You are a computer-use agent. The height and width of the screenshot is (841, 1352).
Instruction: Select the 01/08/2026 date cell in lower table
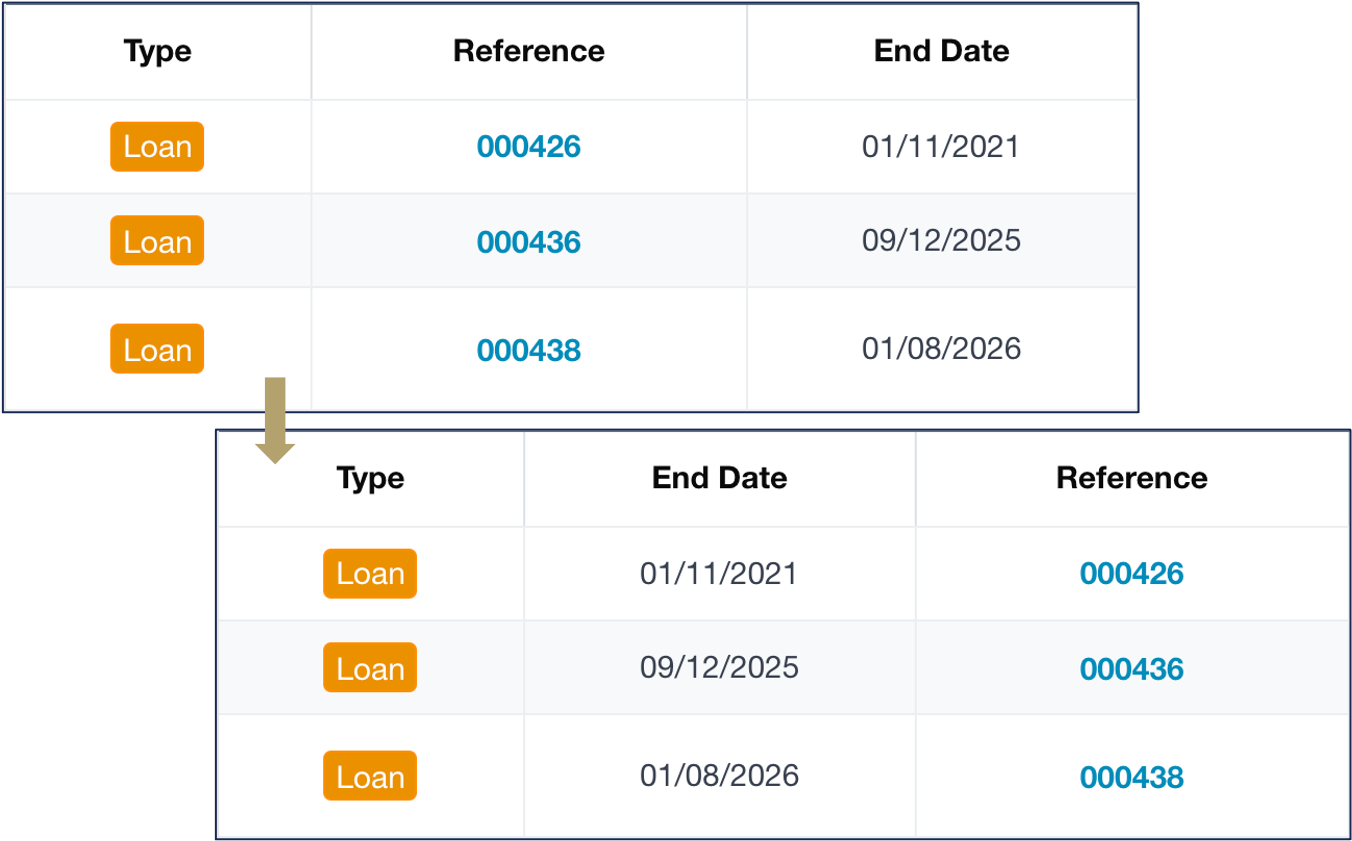(x=719, y=776)
